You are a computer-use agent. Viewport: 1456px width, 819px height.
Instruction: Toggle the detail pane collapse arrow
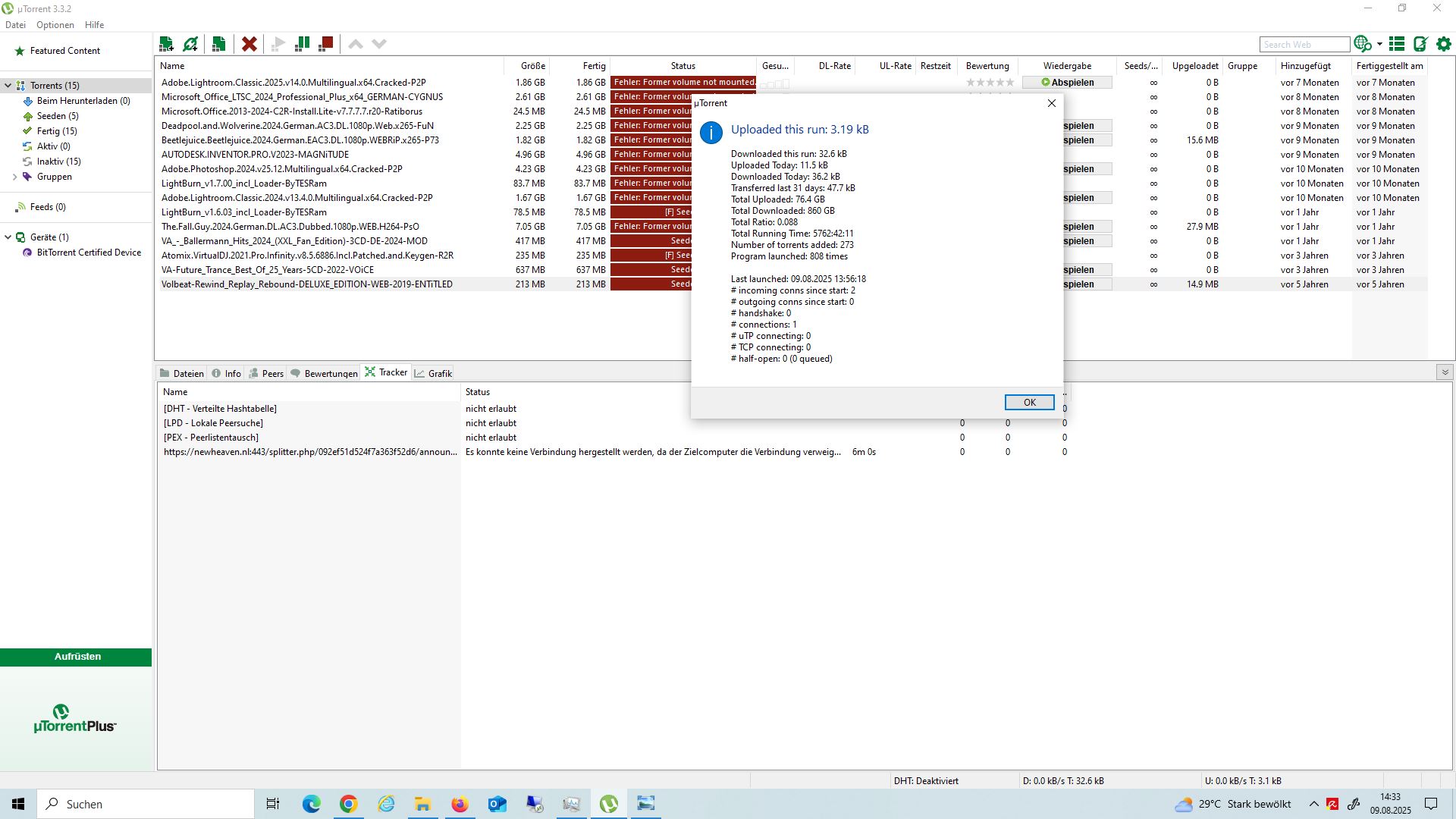pos(1445,372)
